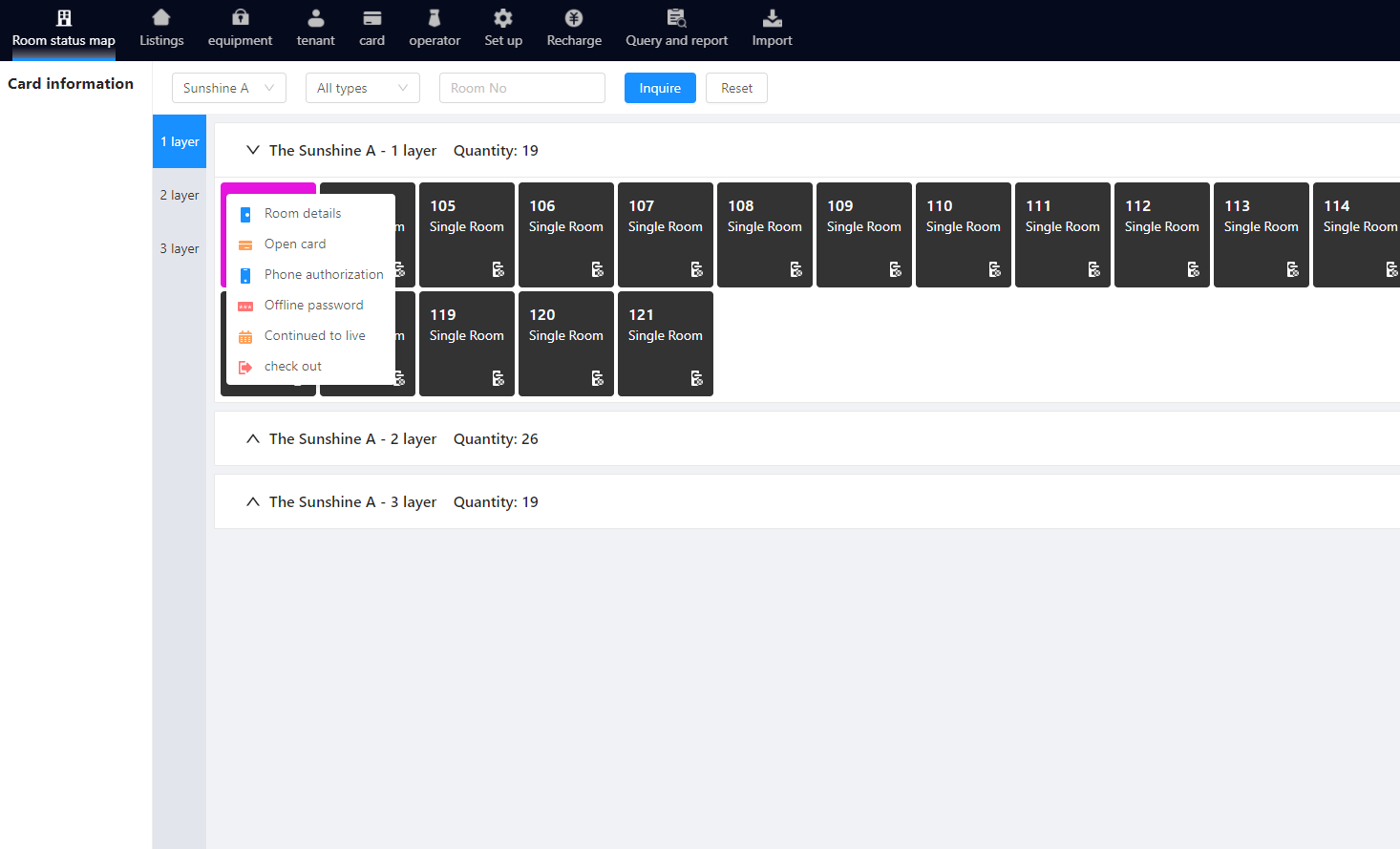Screen dimensions: 1400x849
Task: Open the Import download icon
Action: pyautogui.click(x=772, y=18)
